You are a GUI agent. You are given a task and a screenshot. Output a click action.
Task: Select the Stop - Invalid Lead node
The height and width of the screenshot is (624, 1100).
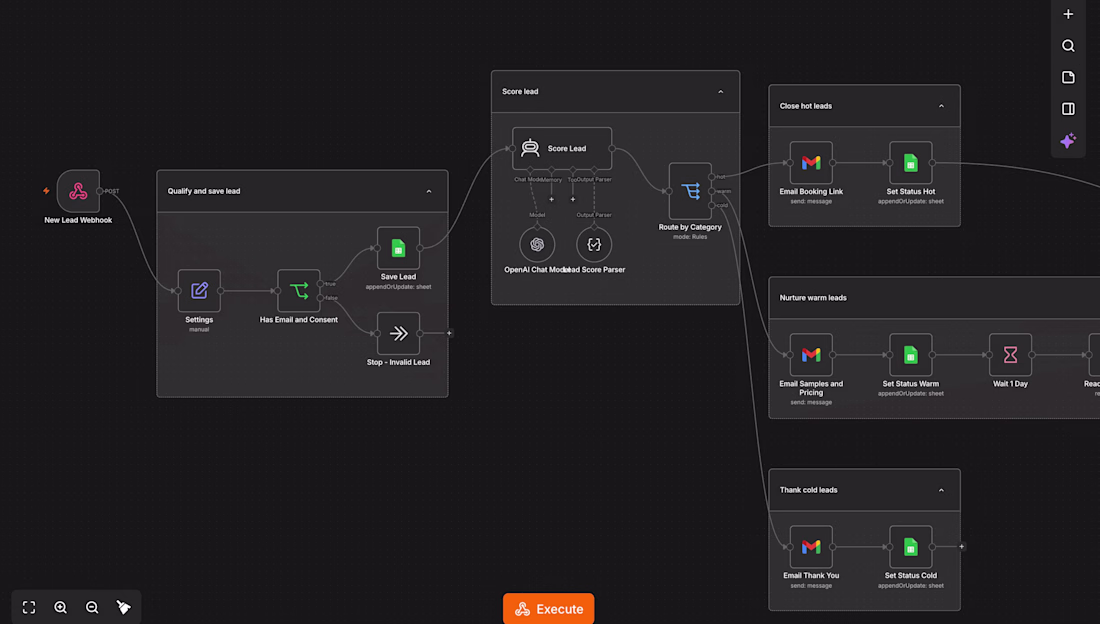(398, 333)
